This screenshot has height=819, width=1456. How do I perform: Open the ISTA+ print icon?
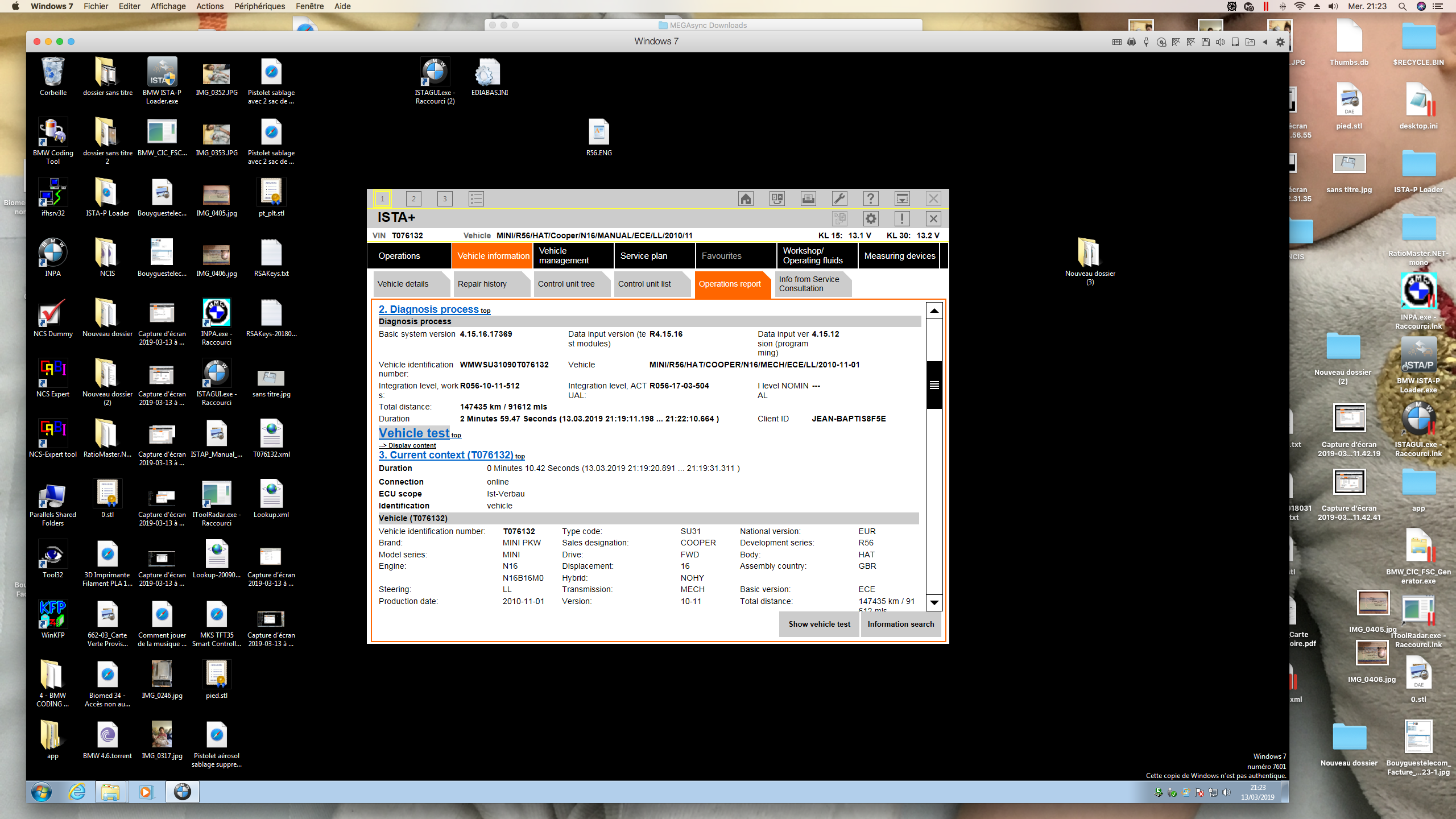[808, 198]
